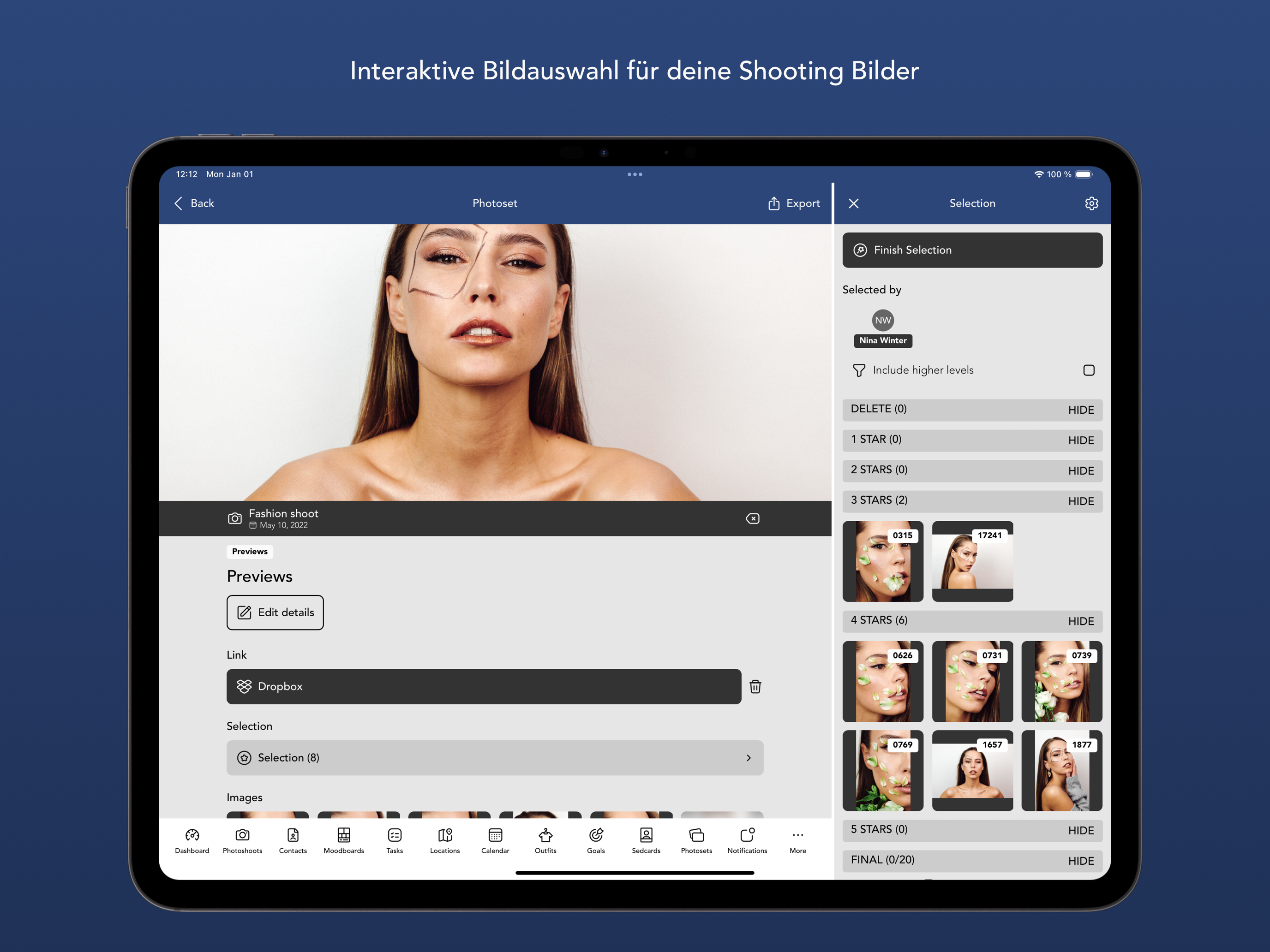Tap the Nina Winter name label
This screenshot has height=952, width=1270.
pyautogui.click(x=882, y=340)
